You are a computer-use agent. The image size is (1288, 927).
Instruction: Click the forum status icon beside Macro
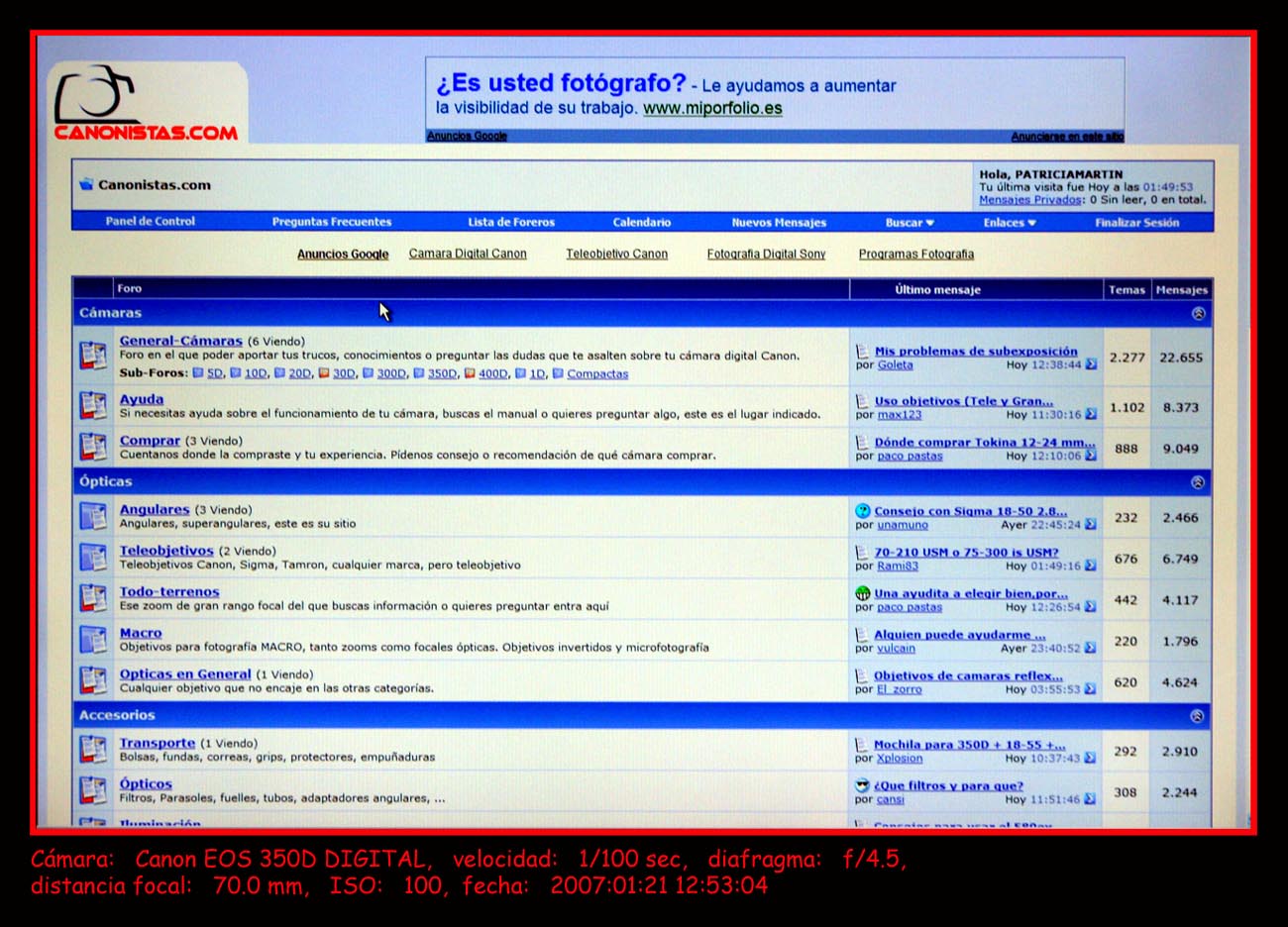93,640
